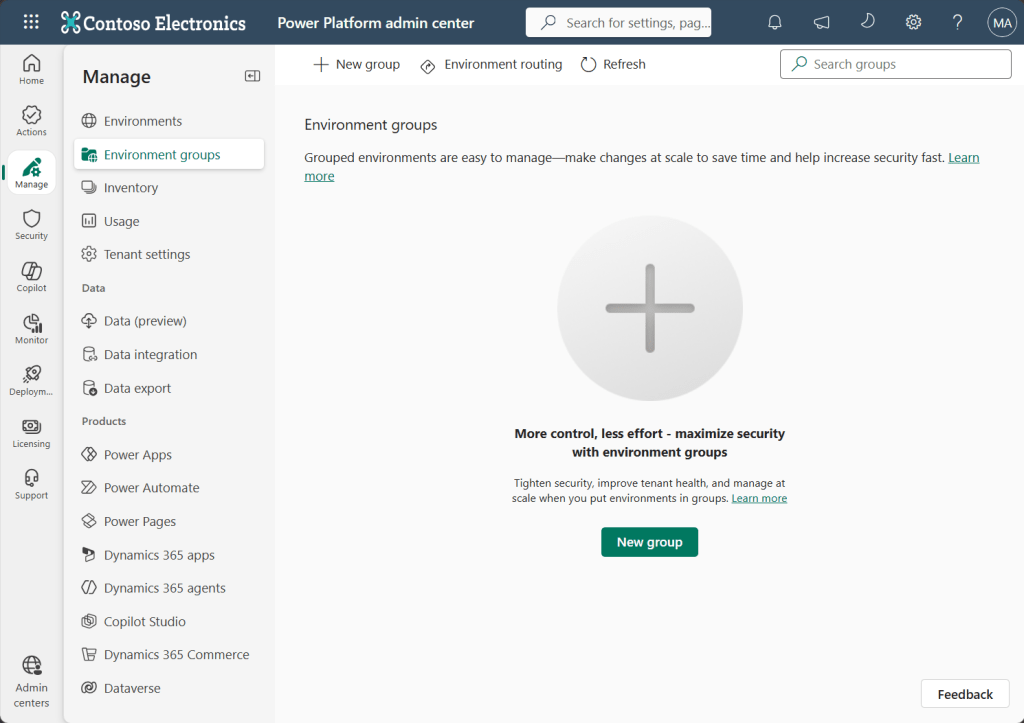This screenshot has height=723, width=1024.
Task: Open the app launcher waffle icon
Action: point(31,22)
